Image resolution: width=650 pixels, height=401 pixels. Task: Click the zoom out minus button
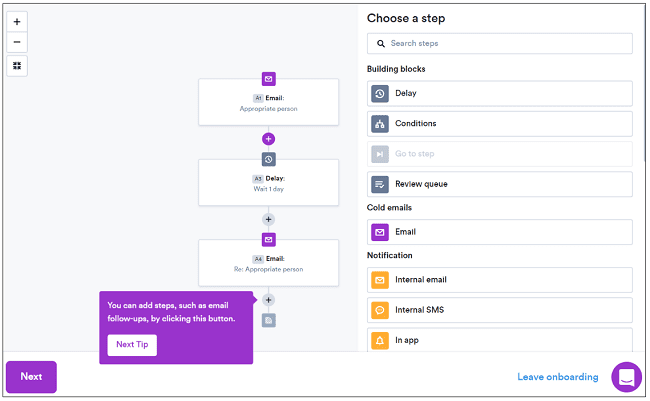(x=17, y=42)
